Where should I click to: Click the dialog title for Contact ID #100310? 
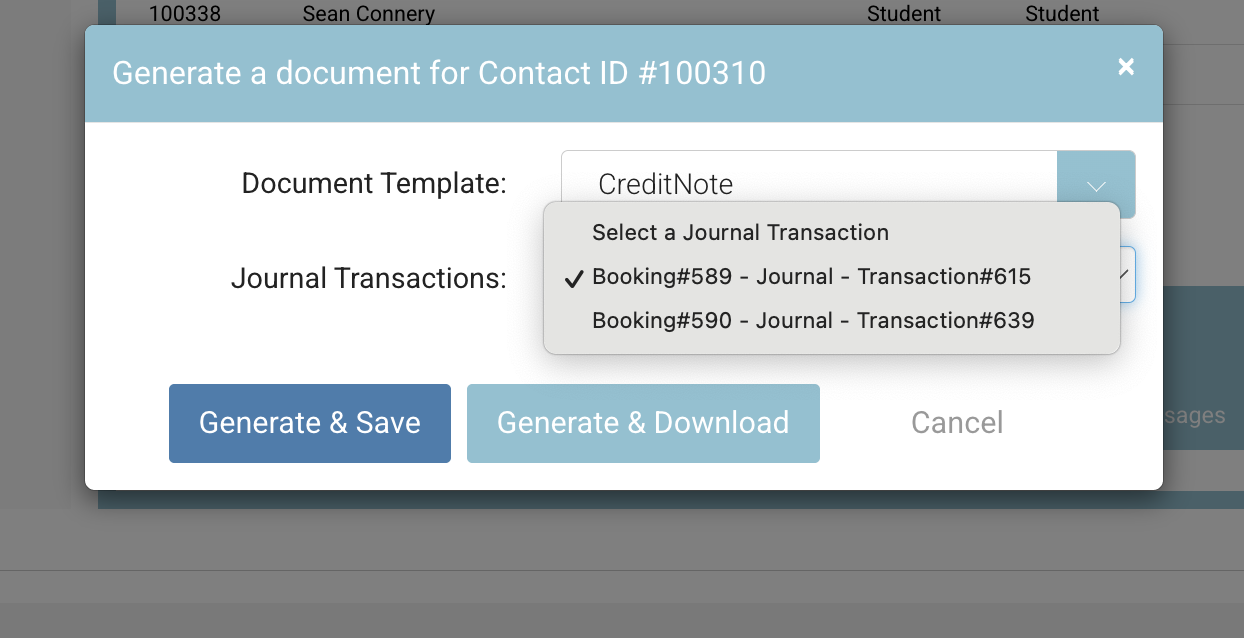(440, 73)
